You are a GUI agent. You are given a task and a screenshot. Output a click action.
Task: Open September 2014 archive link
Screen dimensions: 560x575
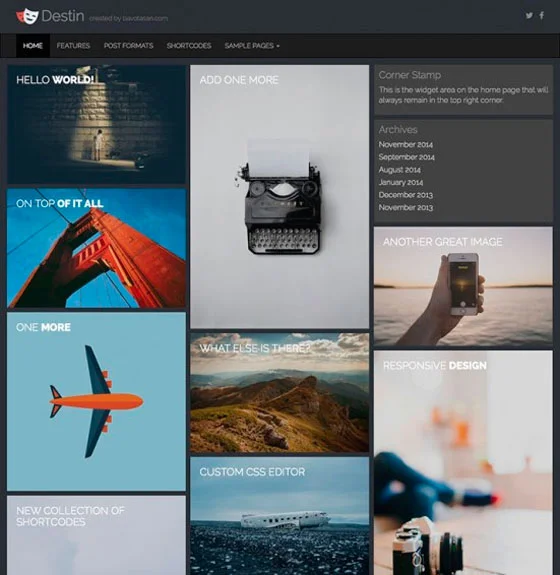pyautogui.click(x=406, y=157)
